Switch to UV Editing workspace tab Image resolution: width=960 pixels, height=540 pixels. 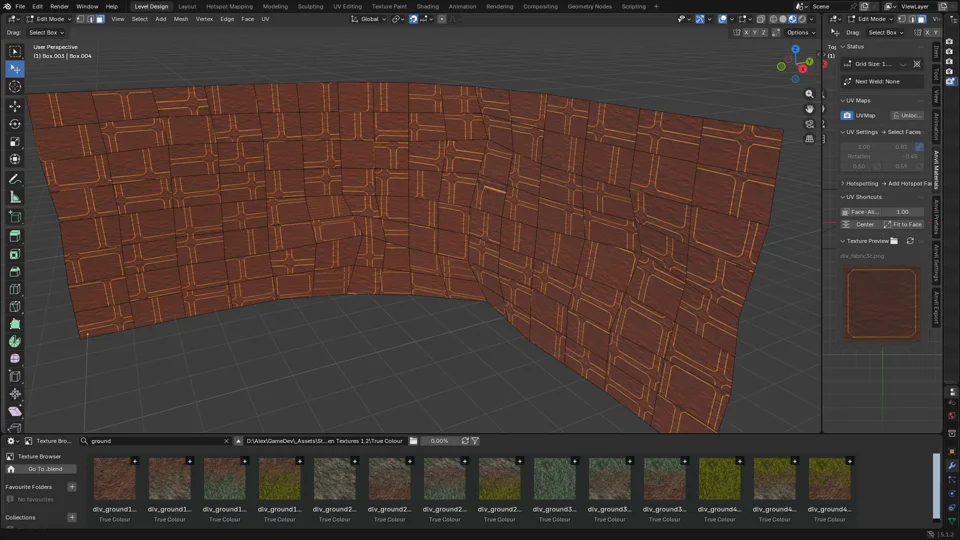coord(347,6)
